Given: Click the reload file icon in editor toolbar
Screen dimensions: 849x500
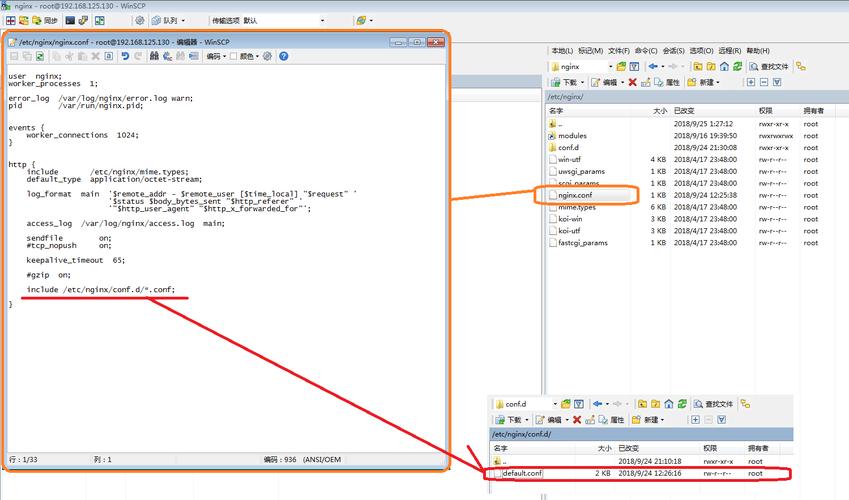Looking at the screenshot, I should point(40,56).
